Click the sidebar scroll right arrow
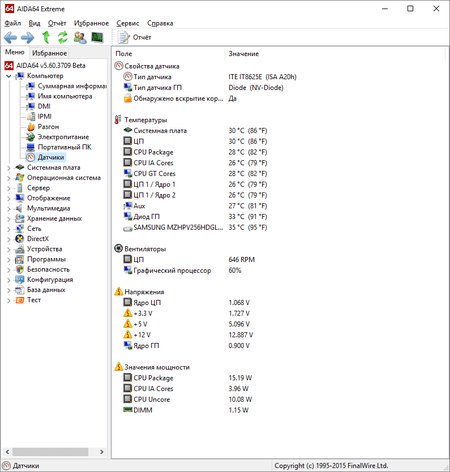 [x=102, y=452]
